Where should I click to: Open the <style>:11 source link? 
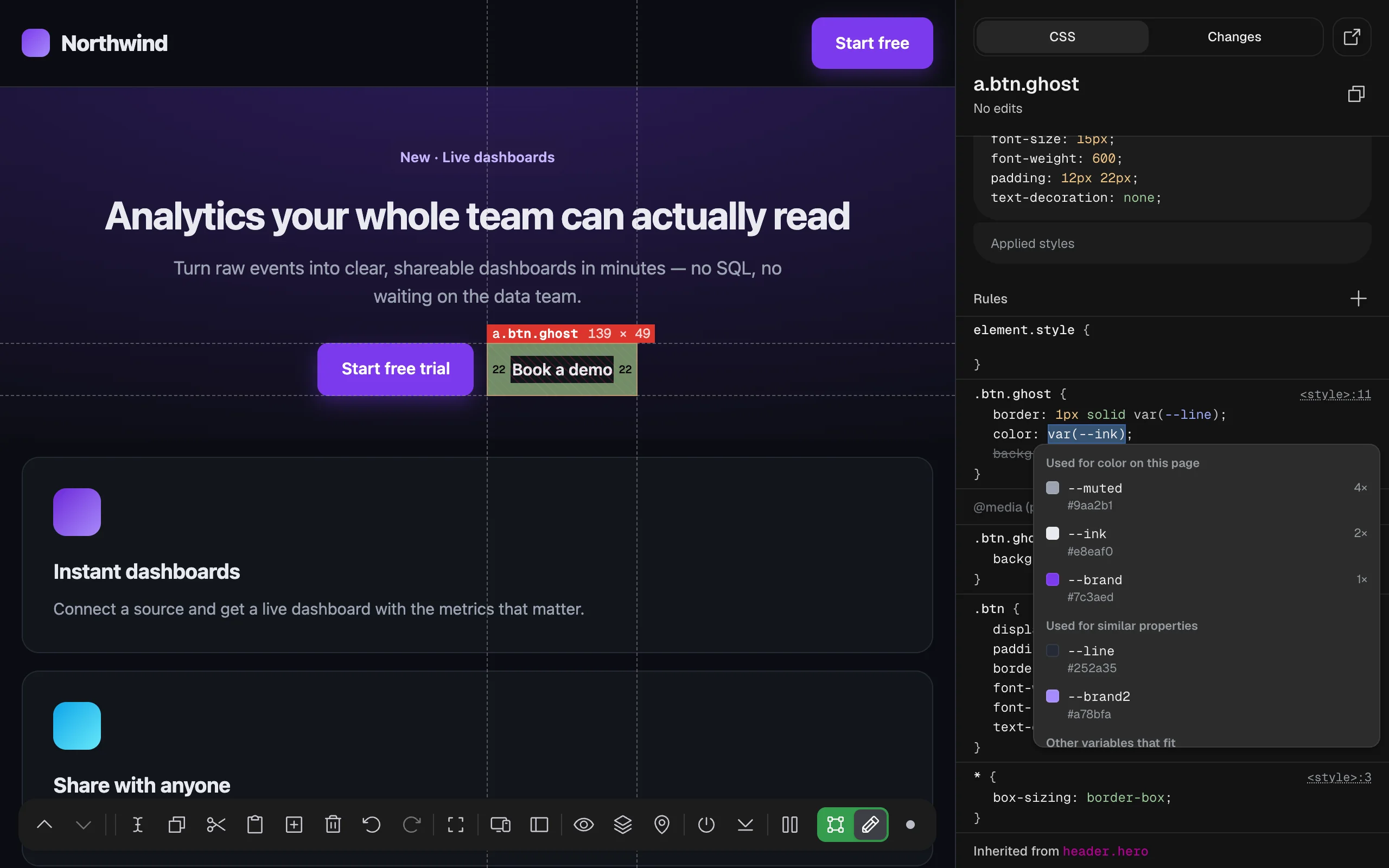click(x=1335, y=394)
